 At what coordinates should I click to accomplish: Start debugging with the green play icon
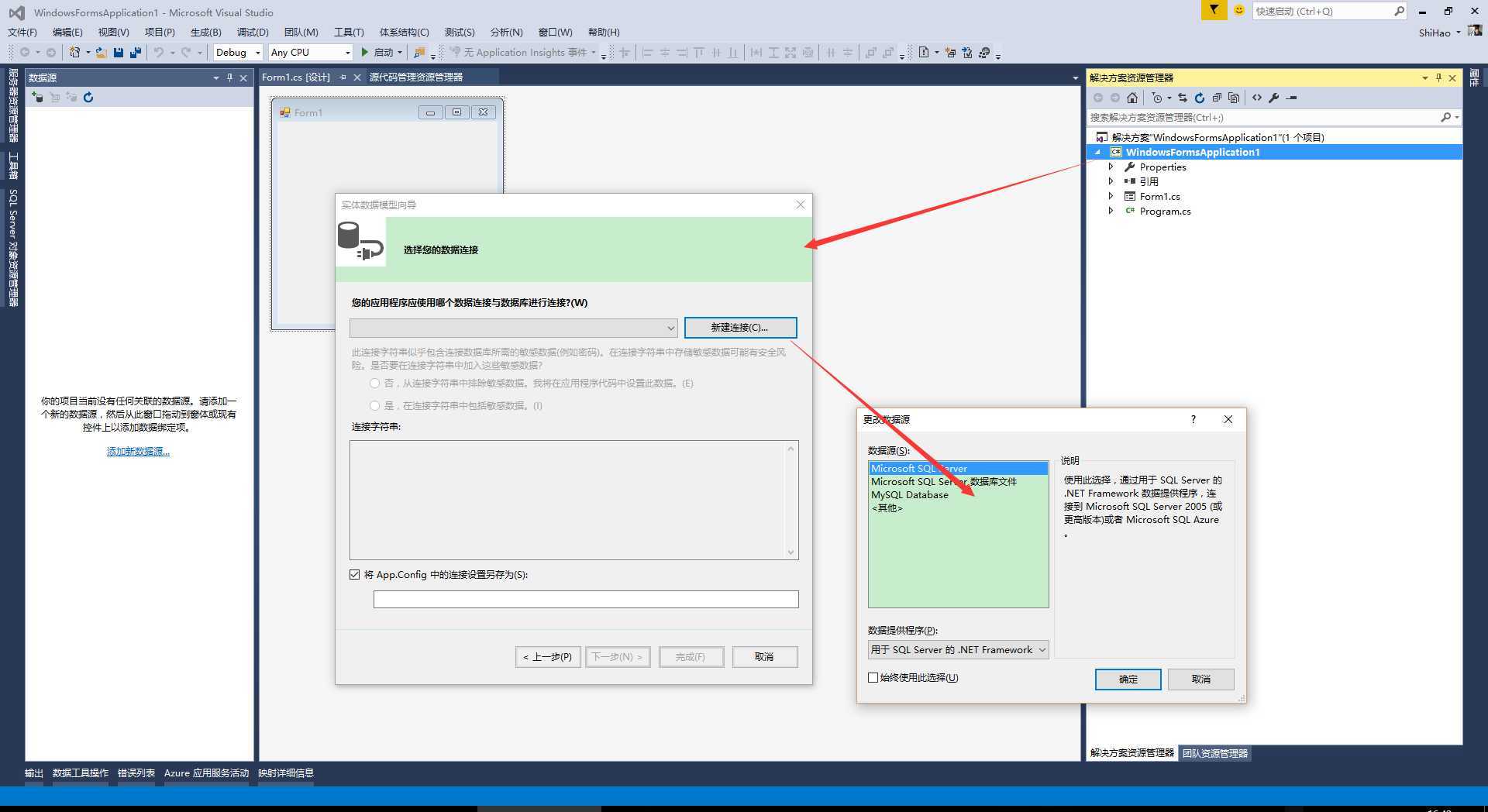pyautogui.click(x=365, y=53)
